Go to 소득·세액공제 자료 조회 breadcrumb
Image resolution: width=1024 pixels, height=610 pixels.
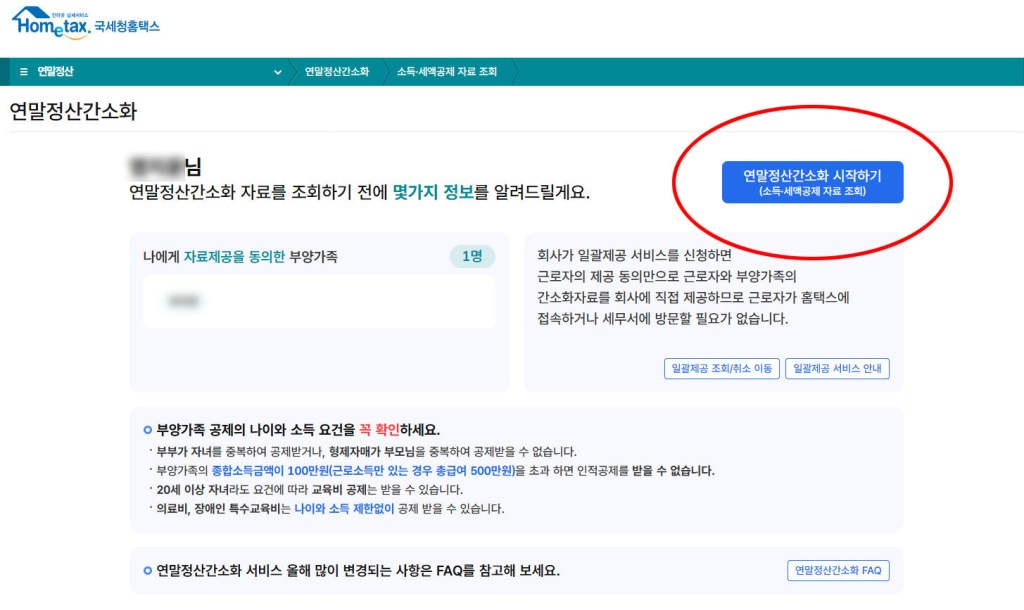pos(446,72)
